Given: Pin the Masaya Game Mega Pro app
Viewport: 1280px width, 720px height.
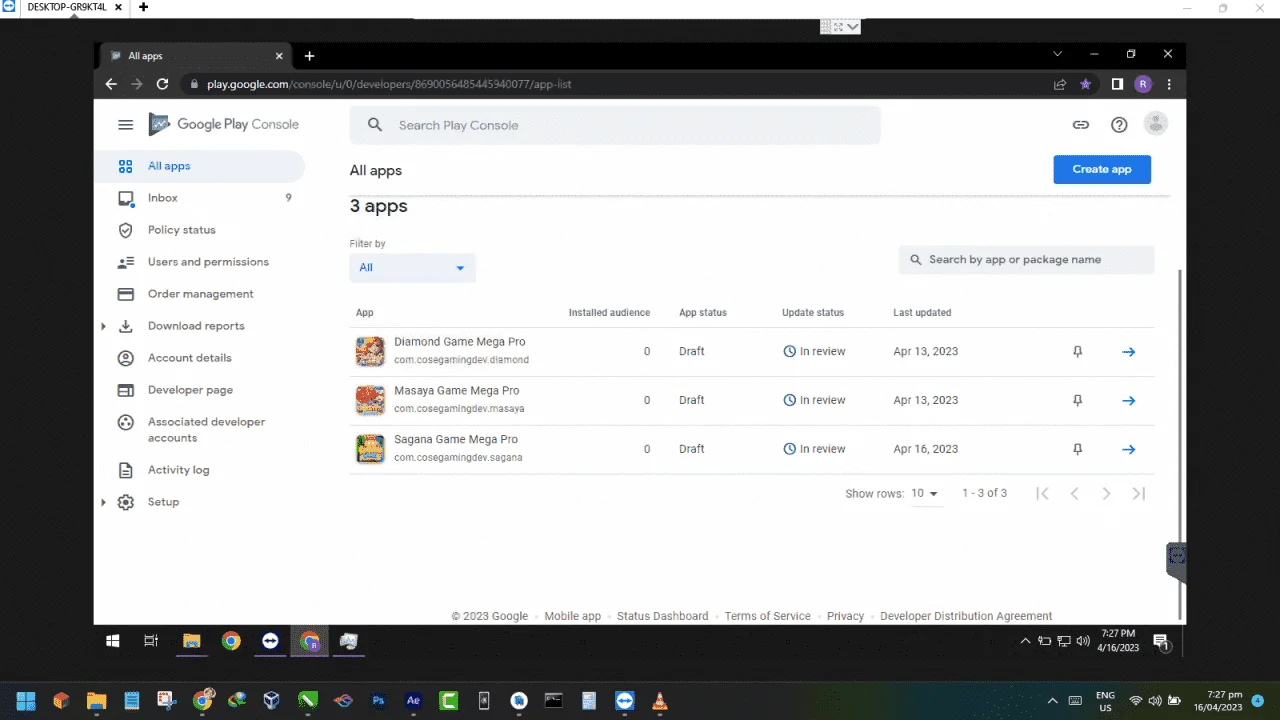Looking at the screenshot, I should [x=1077, y=401].
